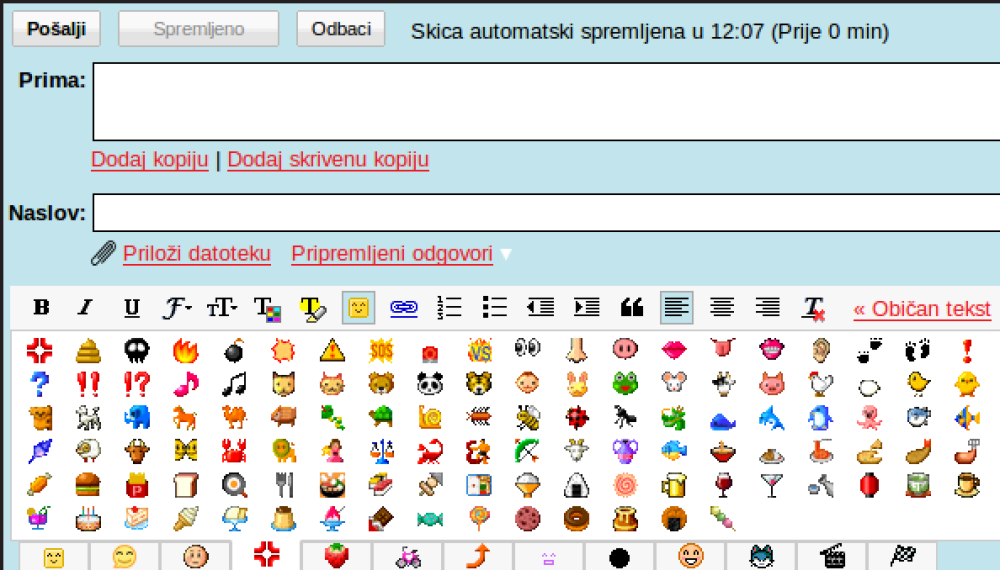Switch to the bicycle emoji tab
Screen dimensions: 1000x570
[x=408, y=556]
